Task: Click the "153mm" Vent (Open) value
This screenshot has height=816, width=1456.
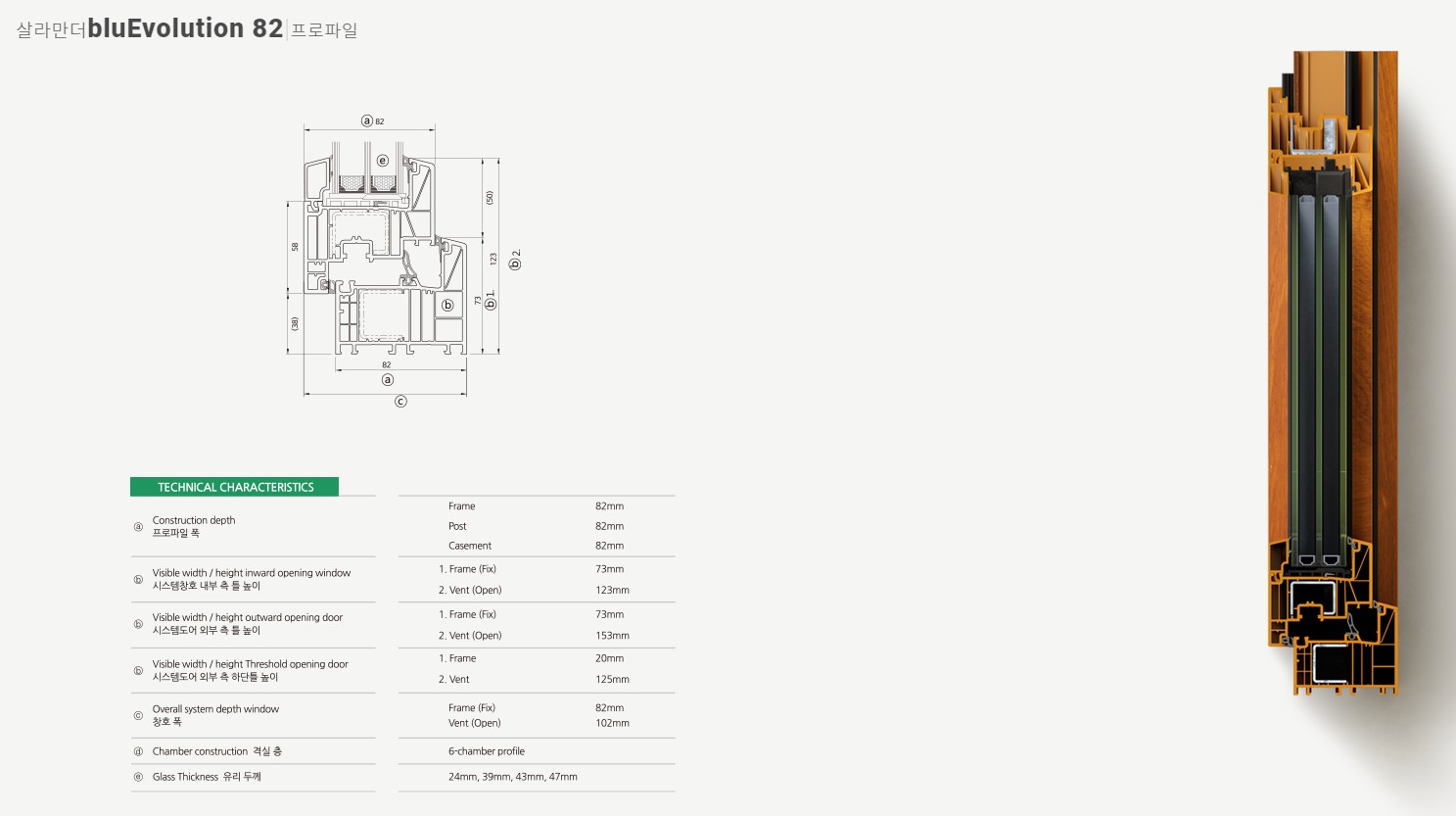Action: point(612,636)
